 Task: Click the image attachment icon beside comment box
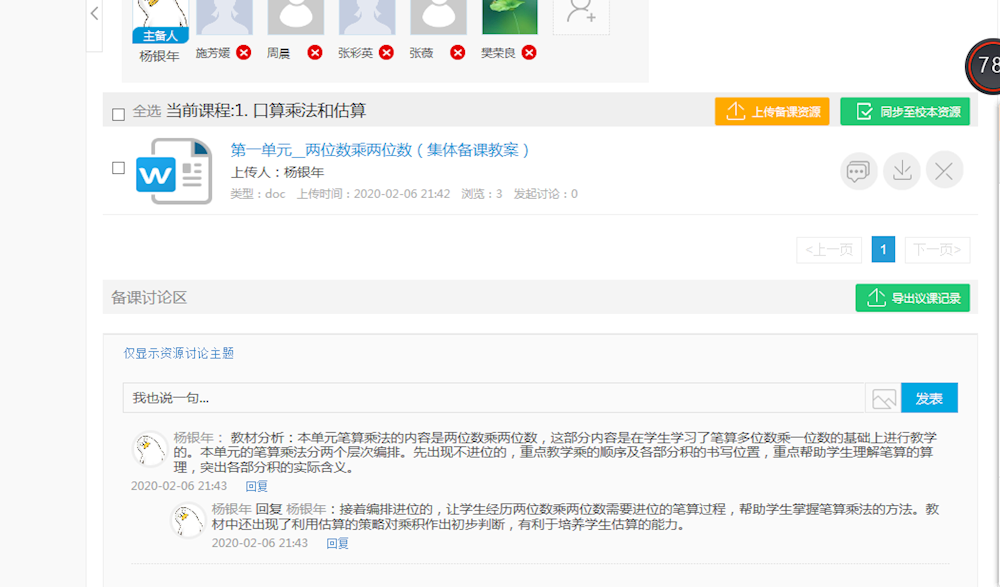[884, 398]
